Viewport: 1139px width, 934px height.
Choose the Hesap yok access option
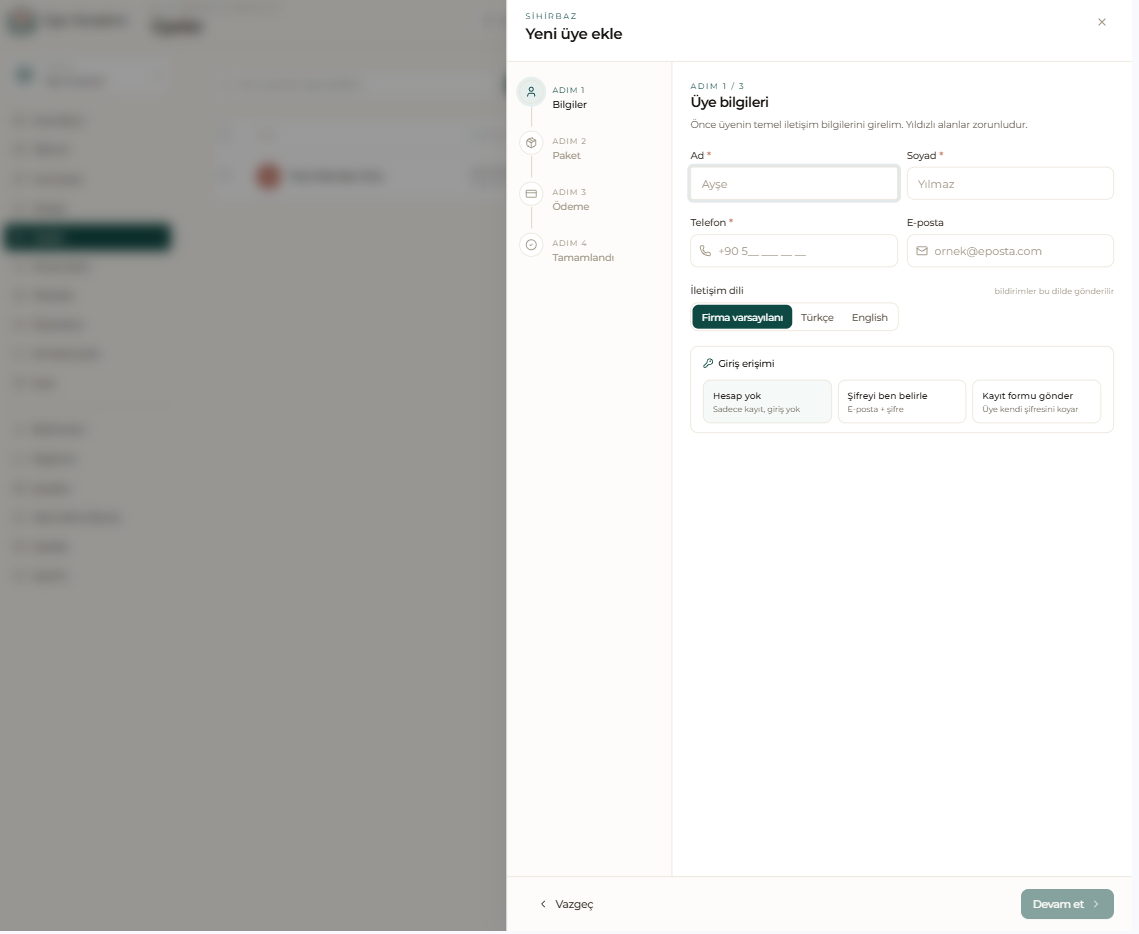pos(767,402)
